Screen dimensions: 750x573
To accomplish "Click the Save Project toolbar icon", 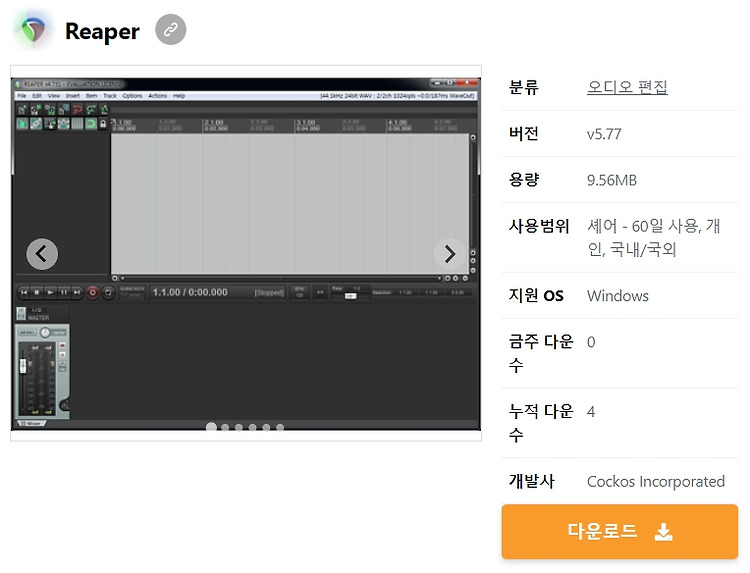I will tap(50, 110).
